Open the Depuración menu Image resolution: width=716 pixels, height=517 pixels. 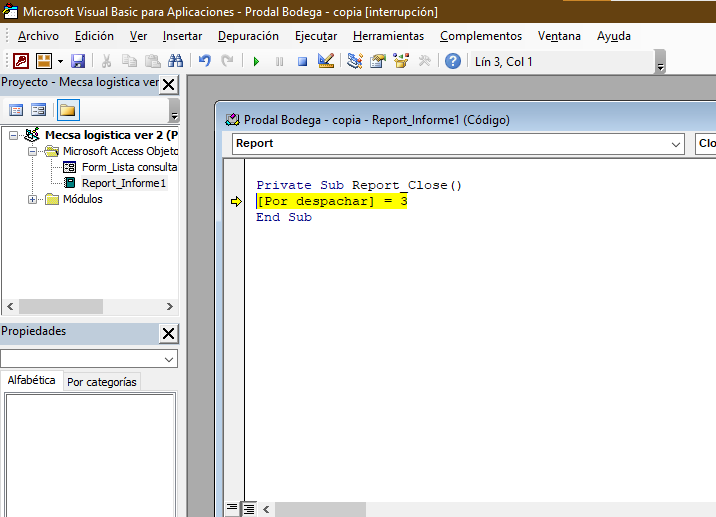coord(248,36)
